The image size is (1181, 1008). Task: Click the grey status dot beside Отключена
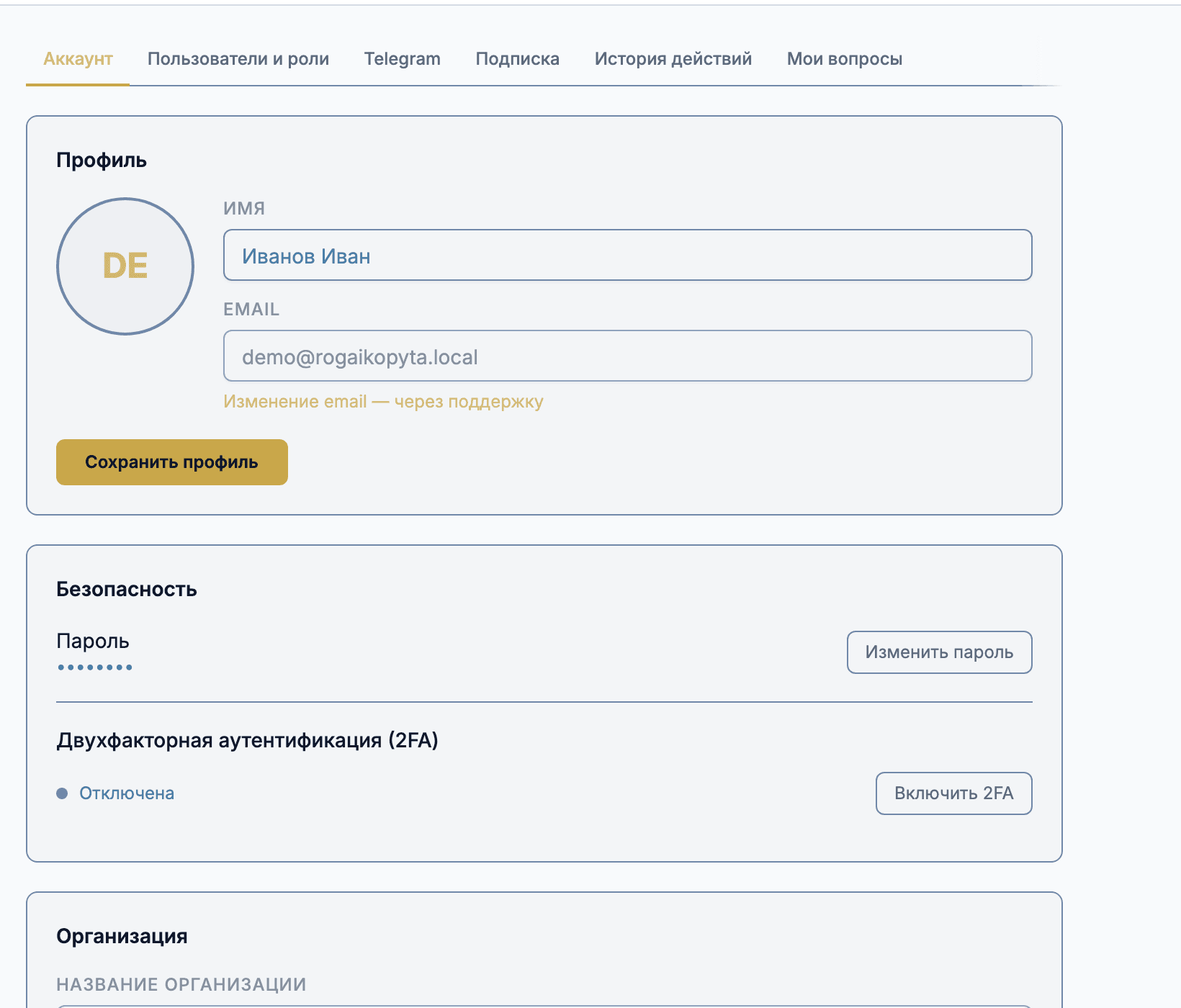pyautogui.click(x=62, y=793)
